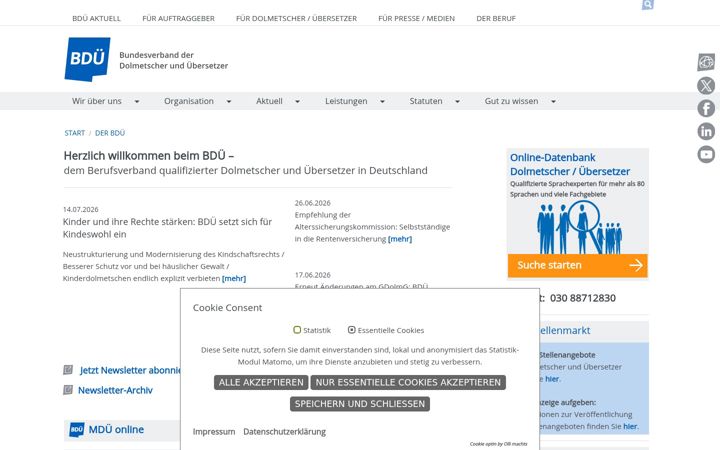The width and height of the screenshot is (720, 450).
Task: Open BDÜ AKTUELL in top menu
Action: (x=96, y=18)
